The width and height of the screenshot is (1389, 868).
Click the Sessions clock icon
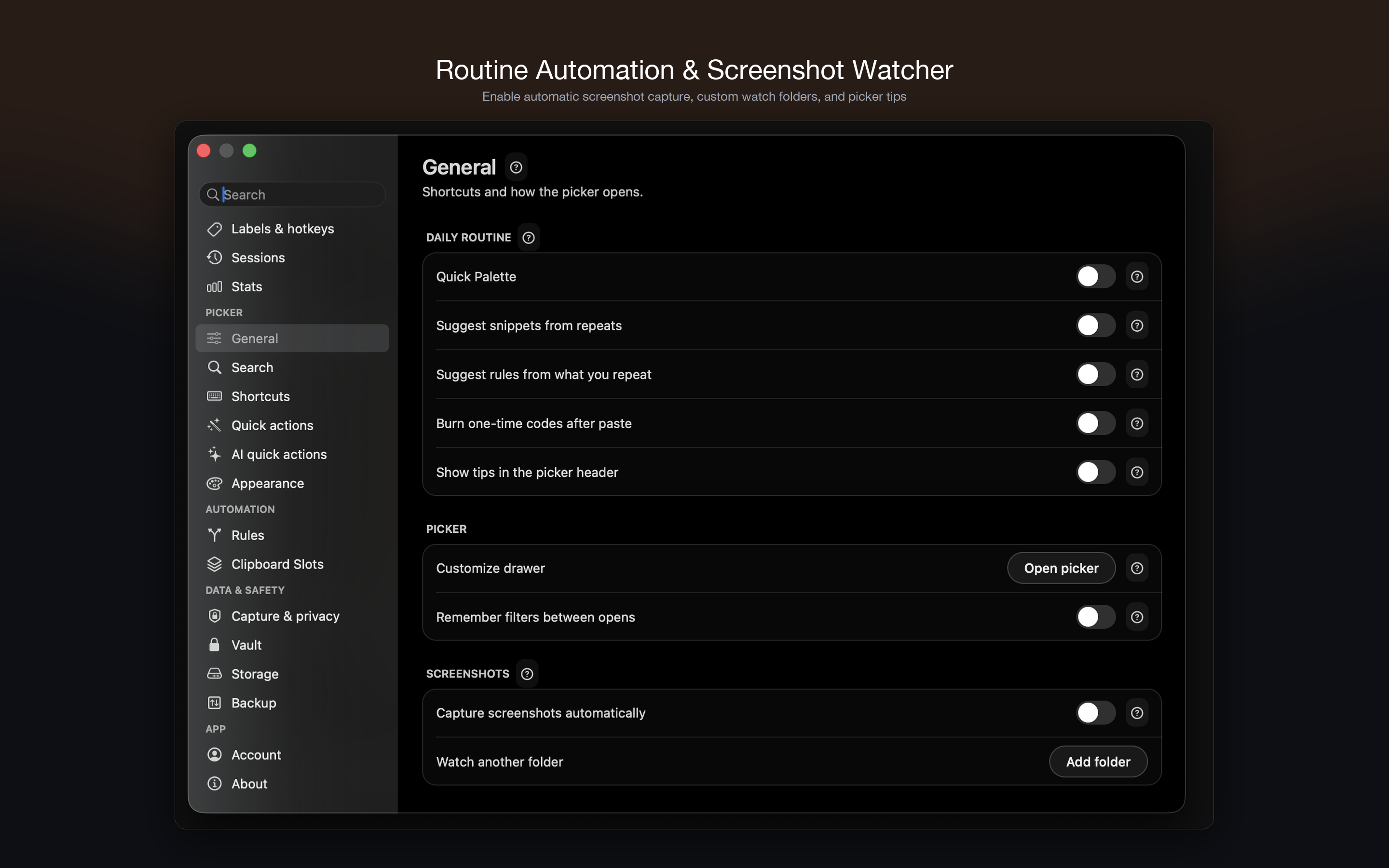click(x=214, y=257)
